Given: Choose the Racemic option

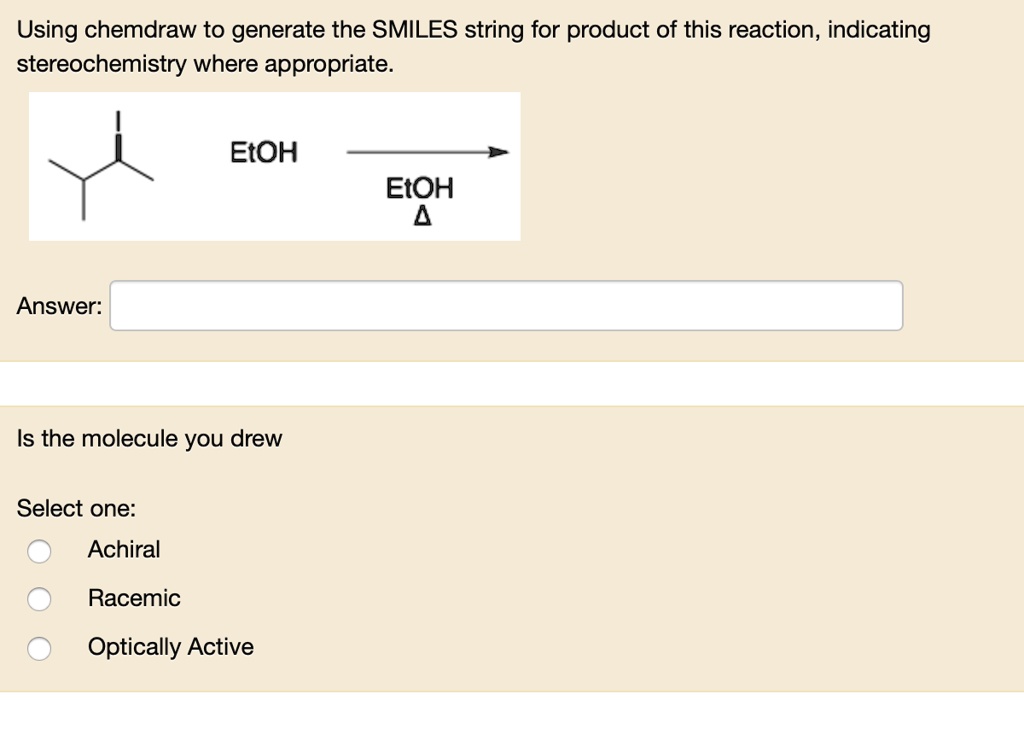Looking at the screenshot, I should (40, 599).
